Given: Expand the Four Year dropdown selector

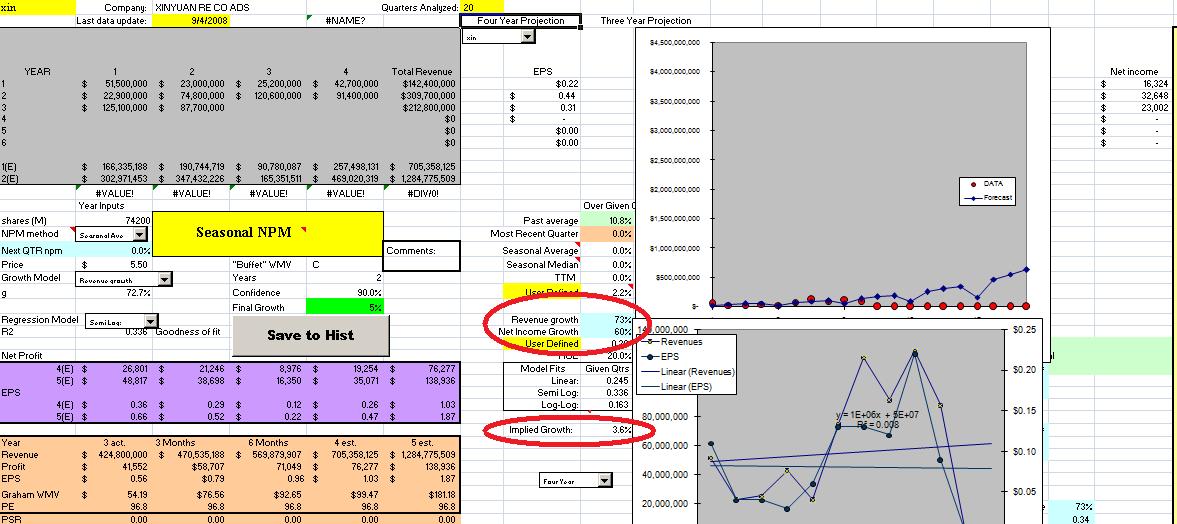Looking at the screenshot, I should [604, 481].
